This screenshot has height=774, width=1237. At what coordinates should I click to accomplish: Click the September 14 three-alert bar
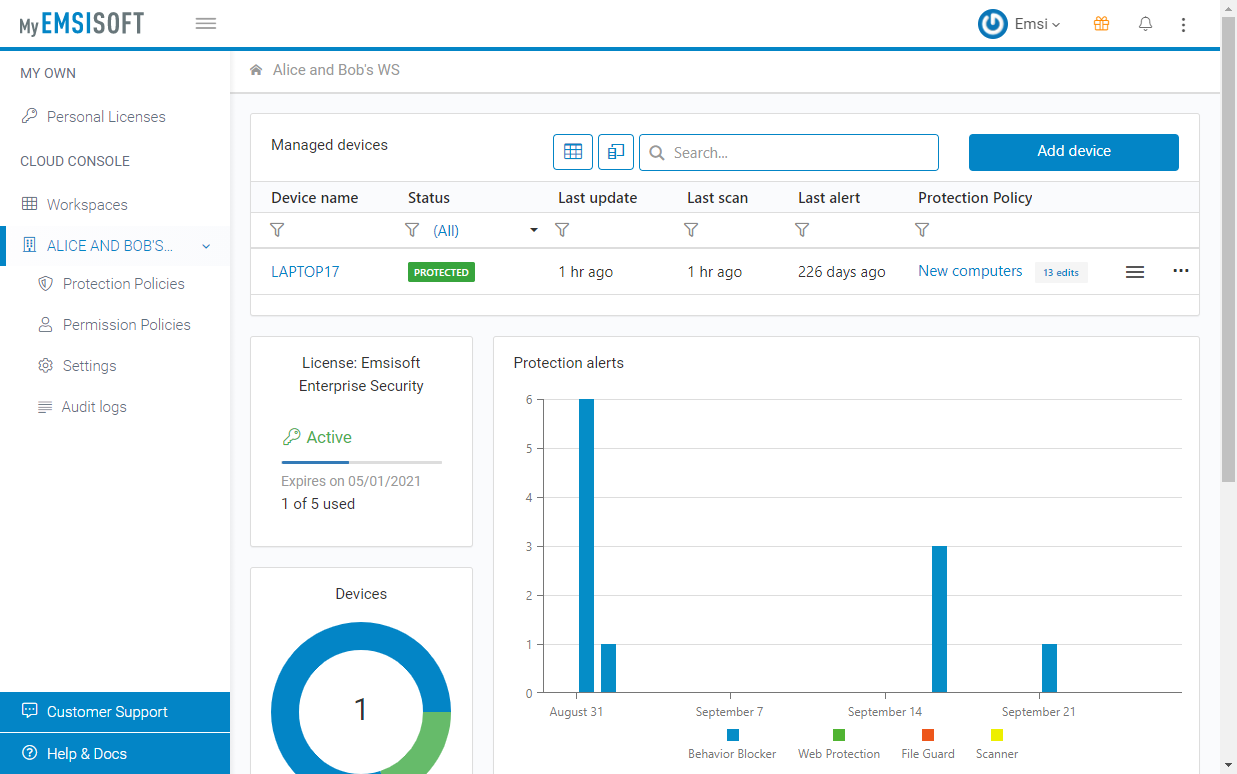pos(939,619)
